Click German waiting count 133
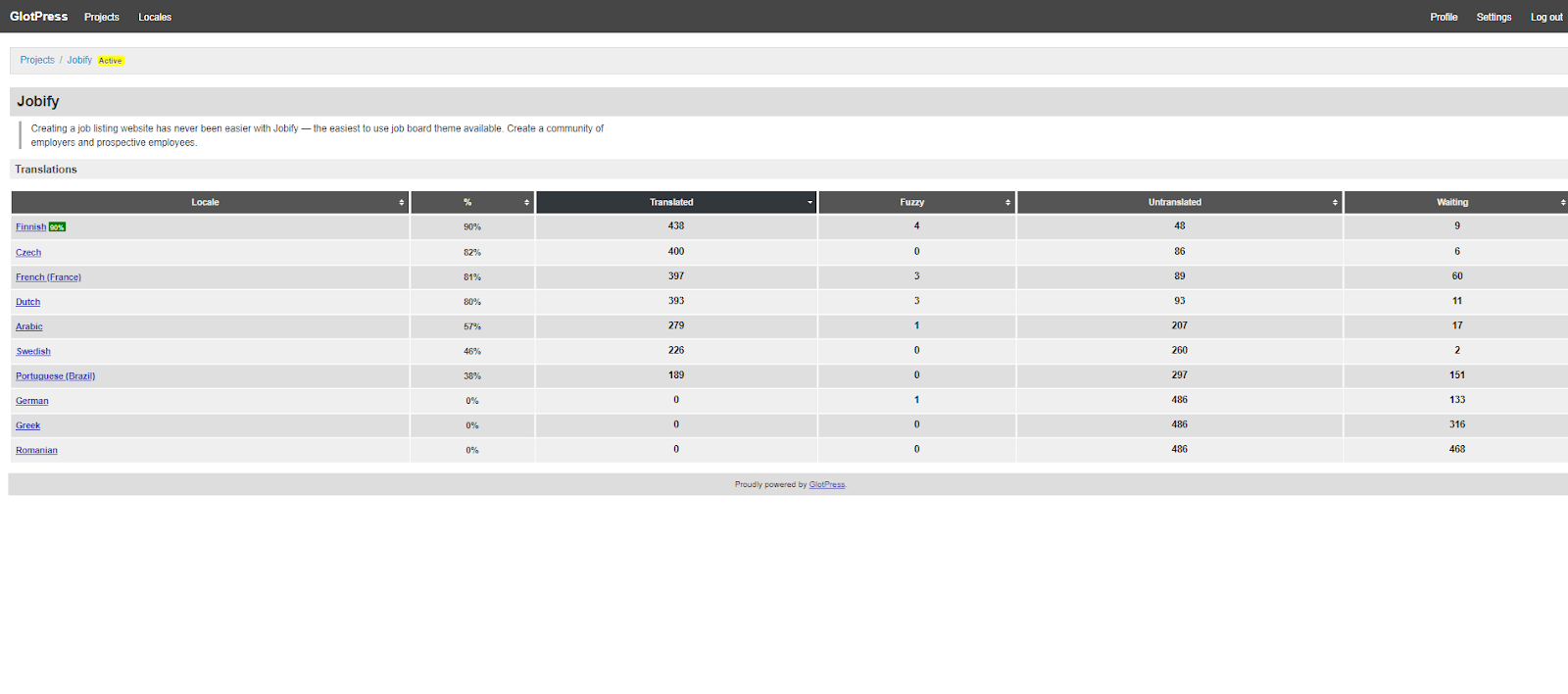Screen dimensions: 1568x694 point(1457,400)
